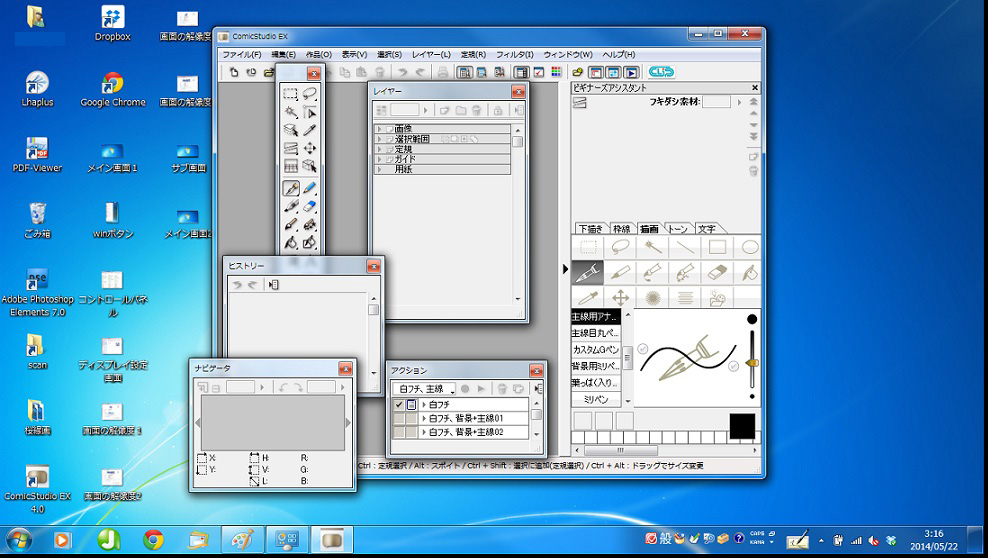Expand the 選択範囲 layer group
The width and height of the screenshot is (988, 558).
[379, 139]
